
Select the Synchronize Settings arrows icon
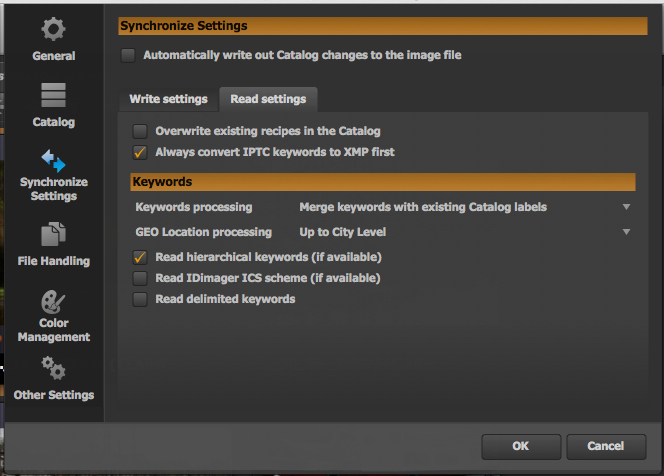[x=53, y=161]
